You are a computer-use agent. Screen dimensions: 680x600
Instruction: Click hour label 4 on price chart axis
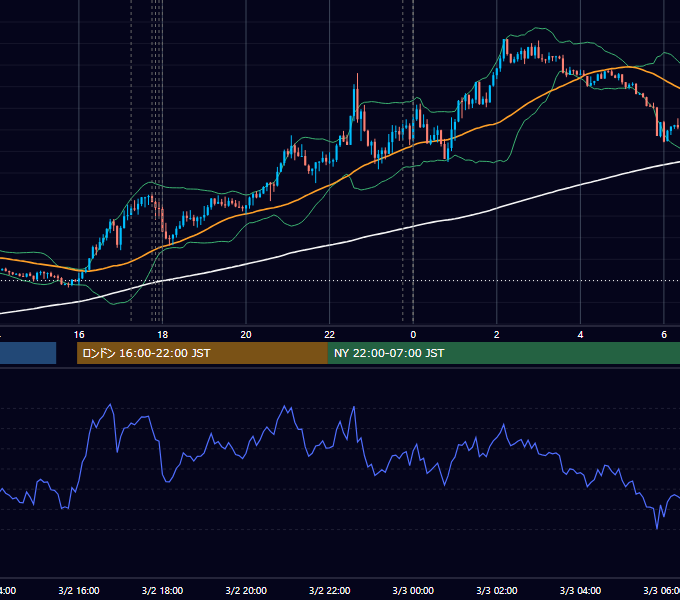tap(580, 335)
